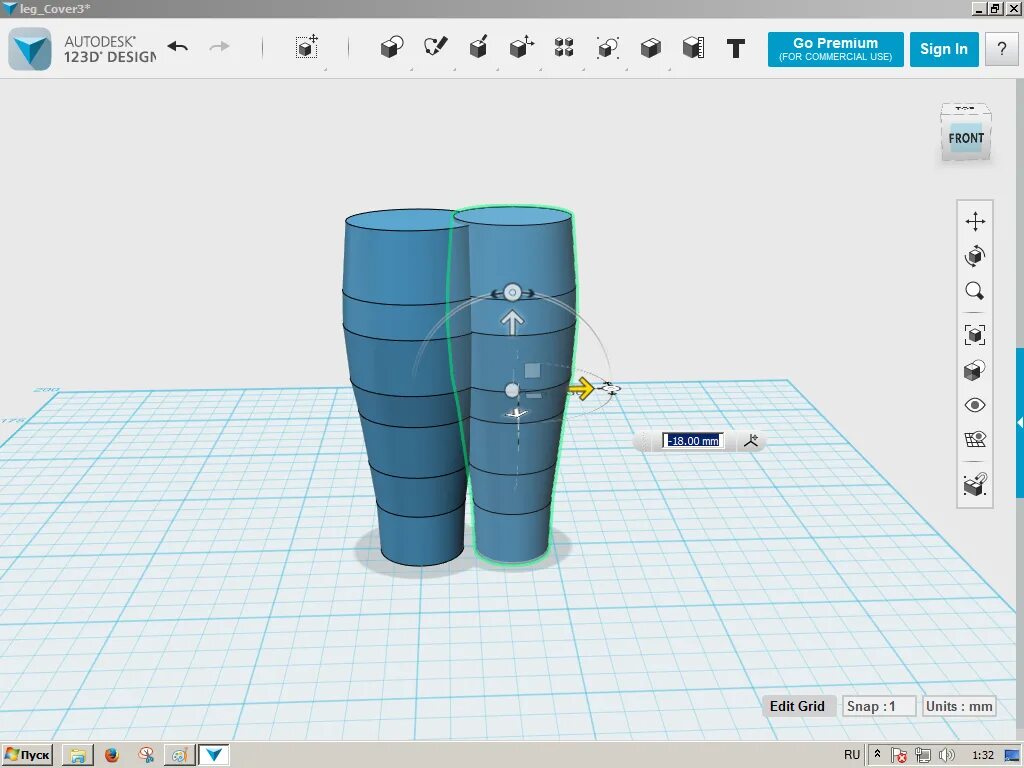Open the Measure tool
The width and height of the screenshot is (1024, 768).
(693, 48)
